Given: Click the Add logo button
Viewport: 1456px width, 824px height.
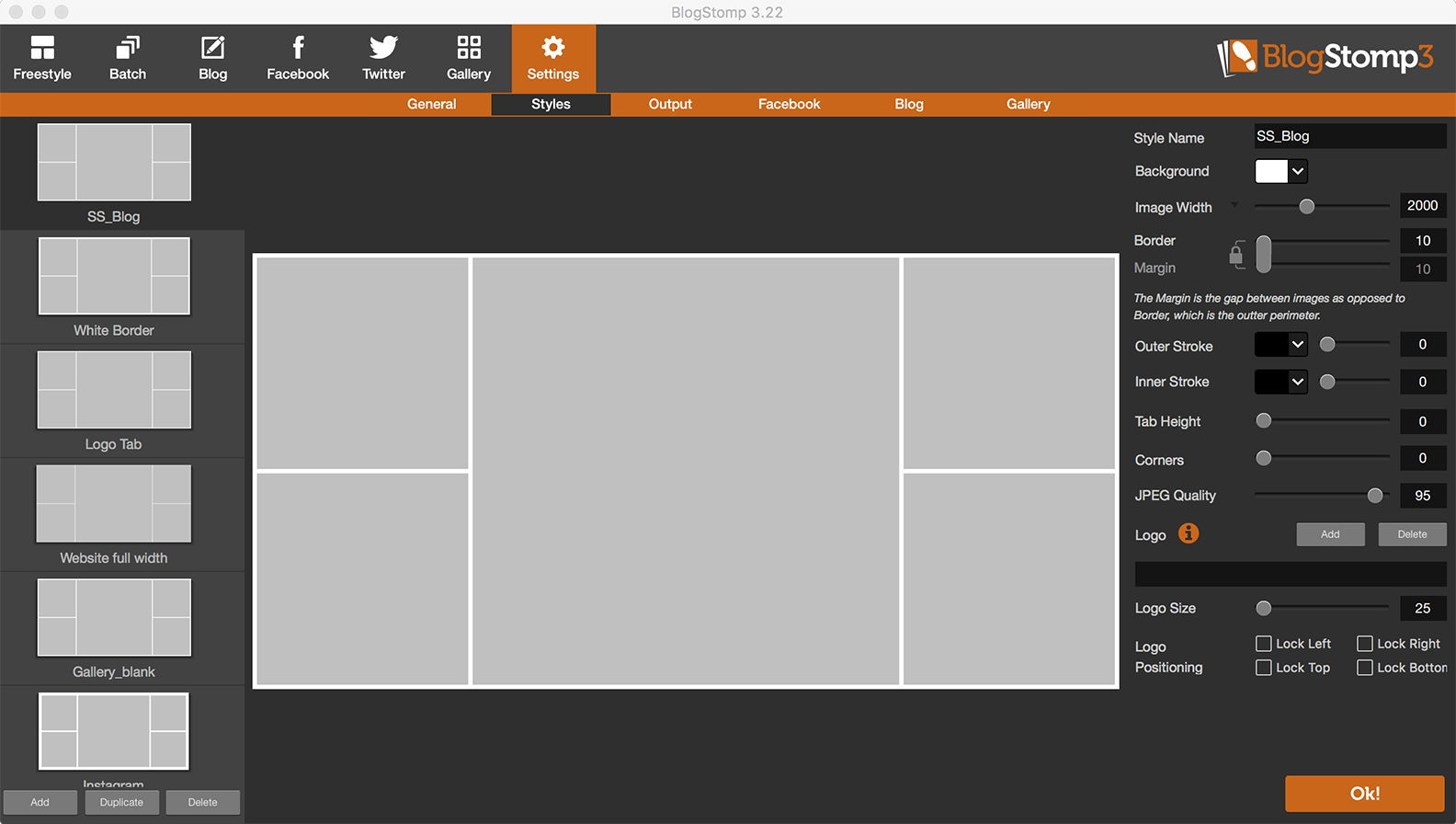Looking at the screenshot, I should (1330, 534).
